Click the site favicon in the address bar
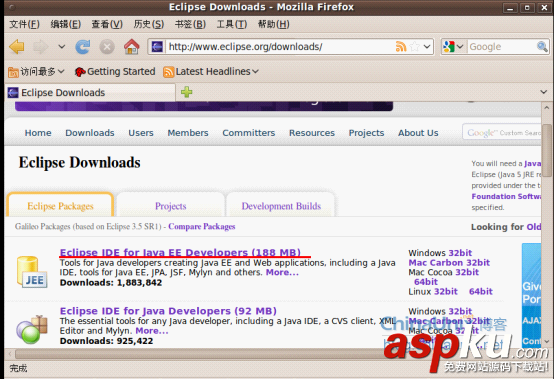The image size is (554, 379). point(157,47)
